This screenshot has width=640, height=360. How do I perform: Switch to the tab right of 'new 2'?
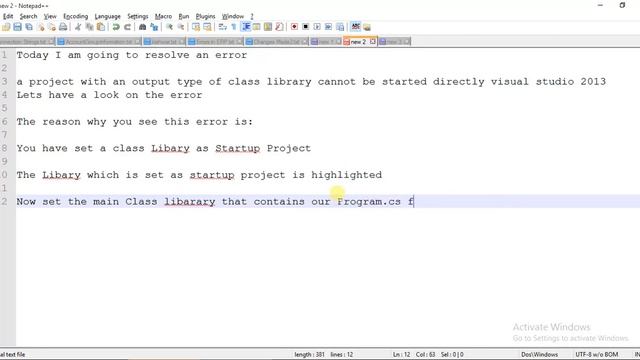point(394,42)
